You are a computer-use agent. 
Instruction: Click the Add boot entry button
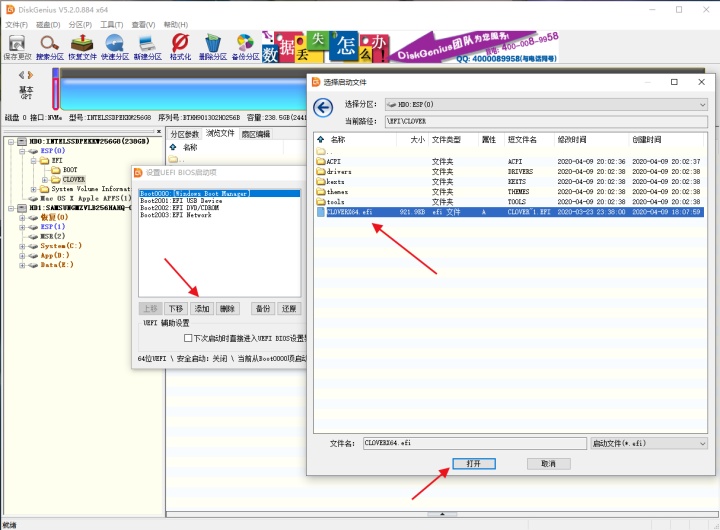(202, 309)
